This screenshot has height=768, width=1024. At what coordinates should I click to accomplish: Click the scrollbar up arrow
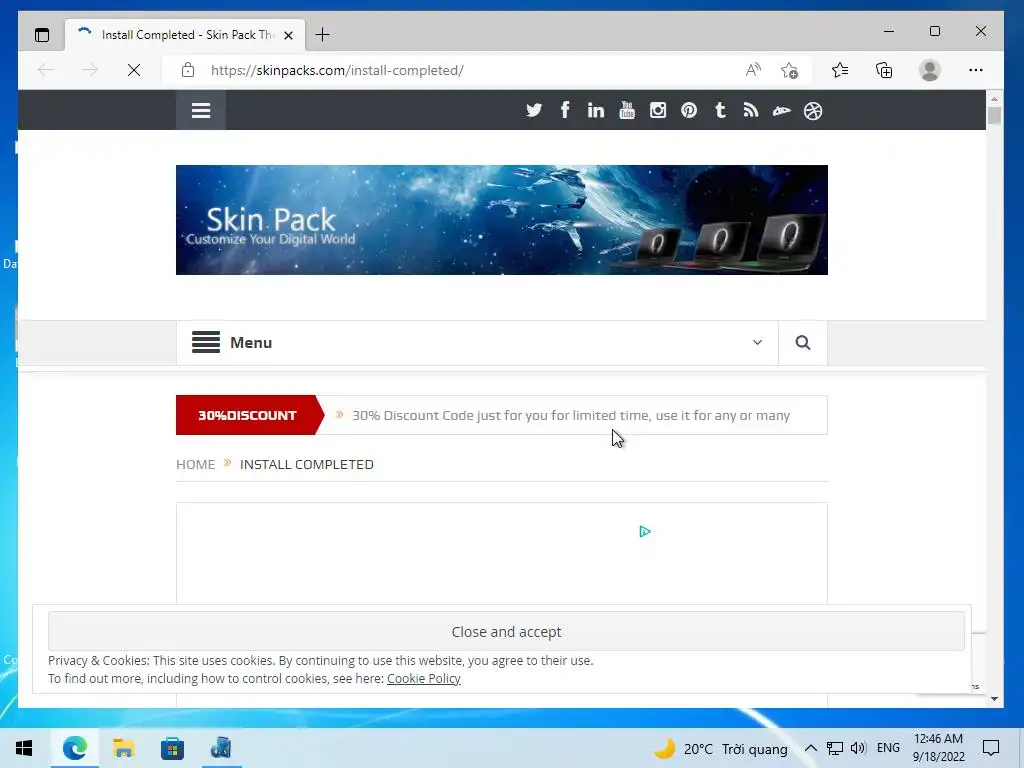994,99
